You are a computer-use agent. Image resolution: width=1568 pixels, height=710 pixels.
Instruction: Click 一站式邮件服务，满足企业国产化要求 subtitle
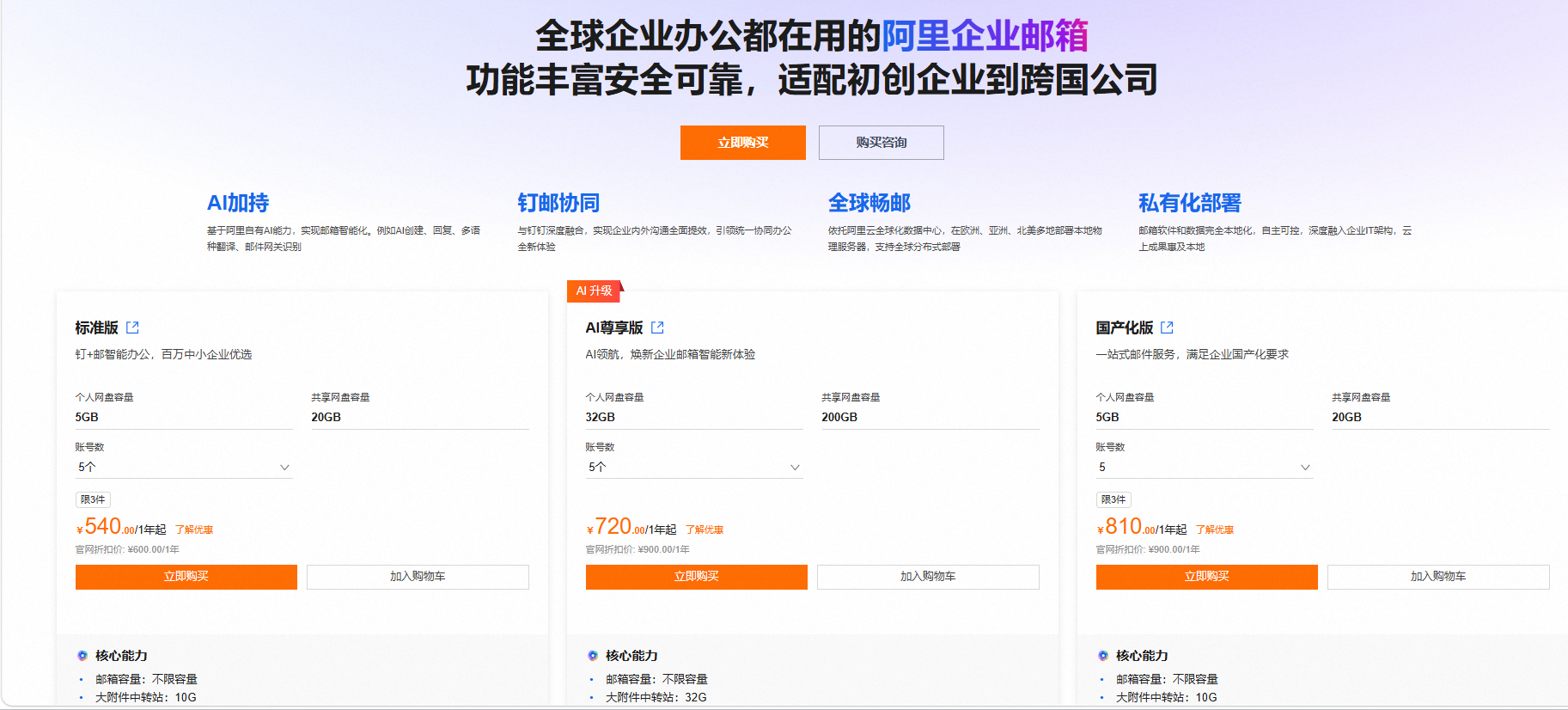click(1193, 354)
